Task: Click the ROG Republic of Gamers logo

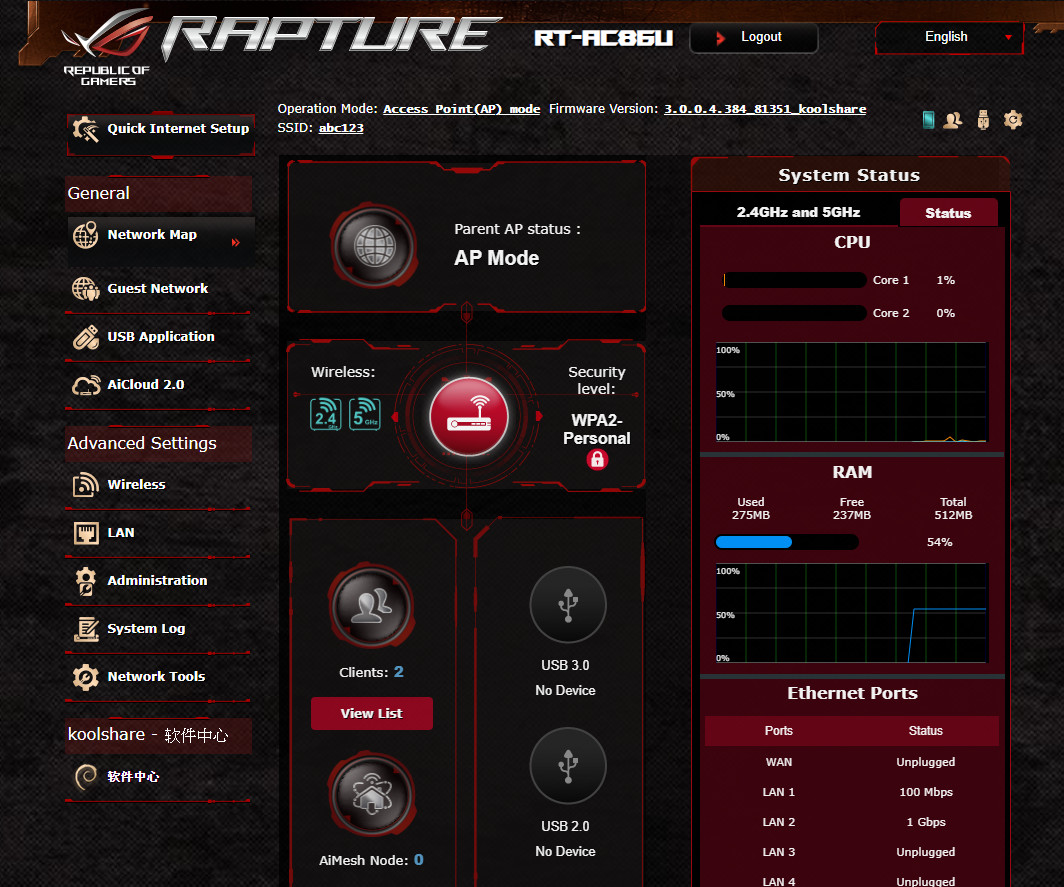Action: tap(107, 46)
